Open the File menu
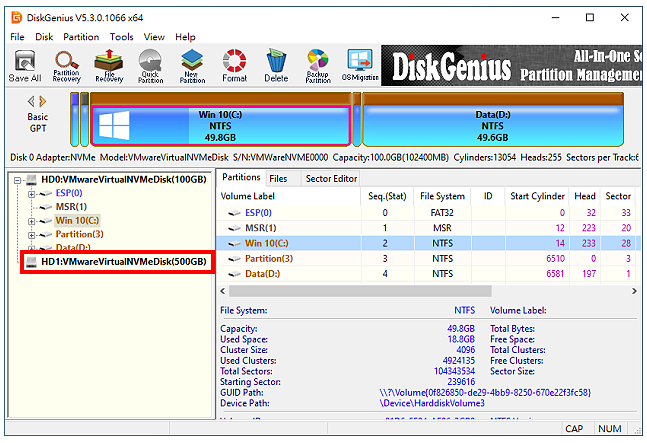647x443 pixels. click(17, 37)
